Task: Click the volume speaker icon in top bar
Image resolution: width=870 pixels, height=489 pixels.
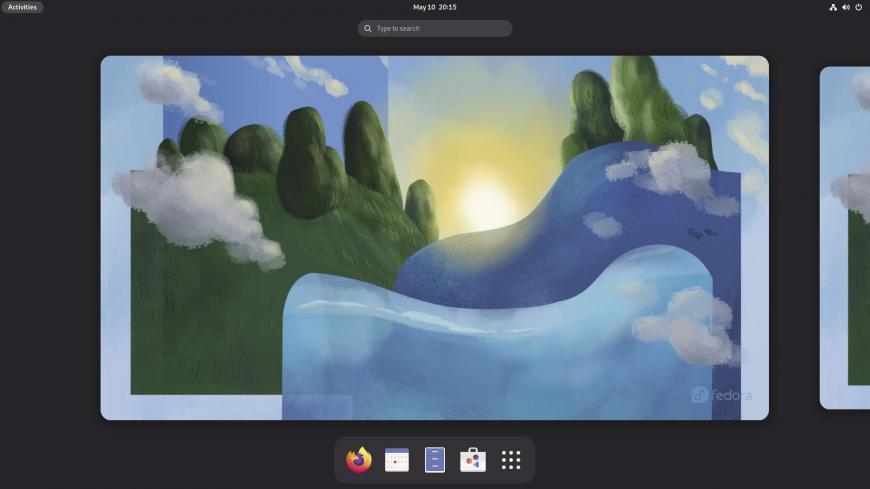Action: pyautogui.click(x=846, y=7)
